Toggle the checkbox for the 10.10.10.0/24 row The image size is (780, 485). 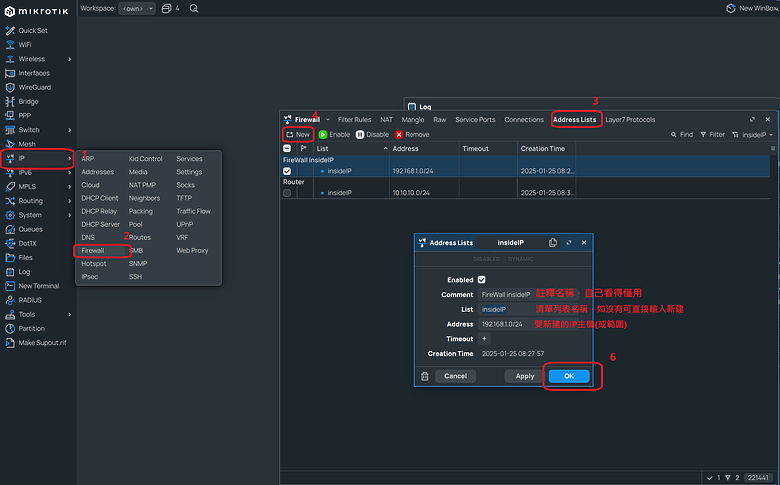[287, 193]
